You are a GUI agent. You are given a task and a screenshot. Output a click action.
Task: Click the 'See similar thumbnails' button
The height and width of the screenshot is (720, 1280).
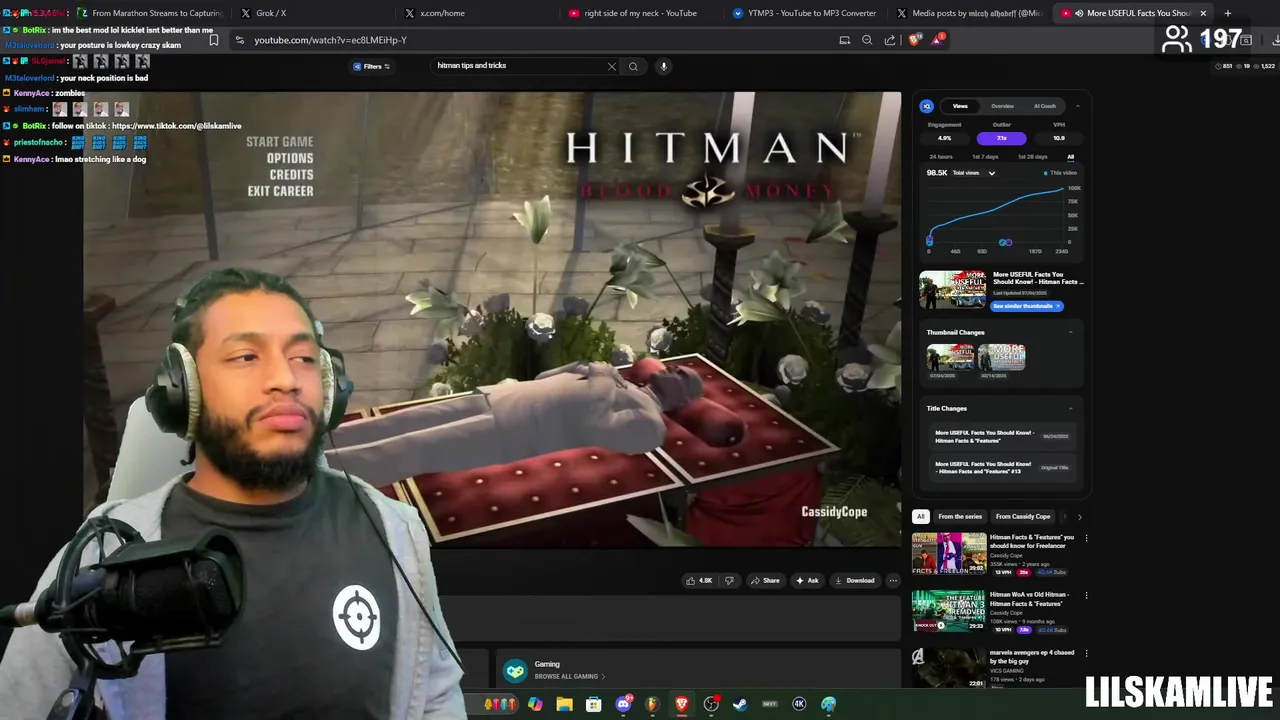pos(1026,306)
